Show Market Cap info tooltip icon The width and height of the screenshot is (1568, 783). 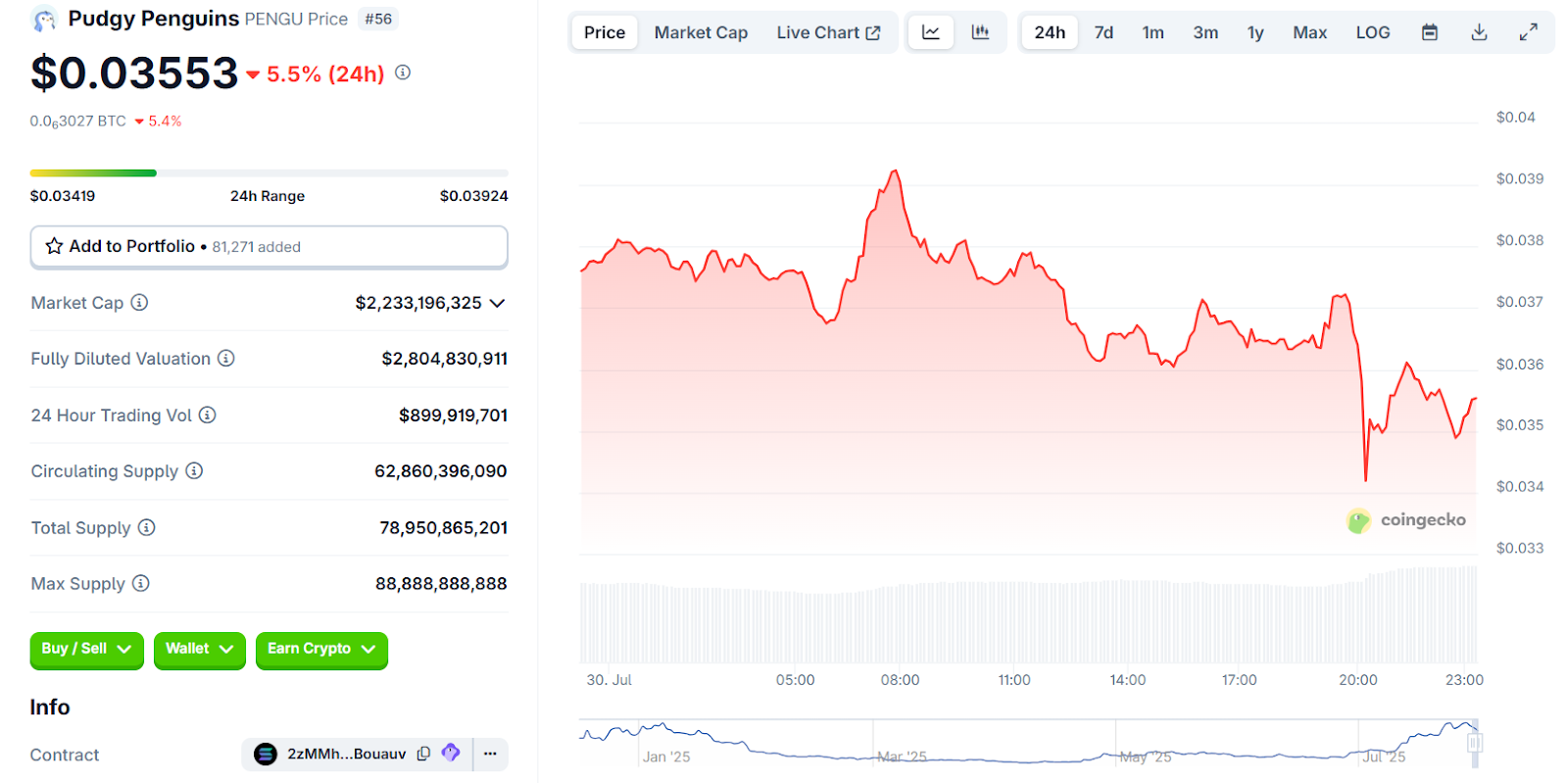139,302
